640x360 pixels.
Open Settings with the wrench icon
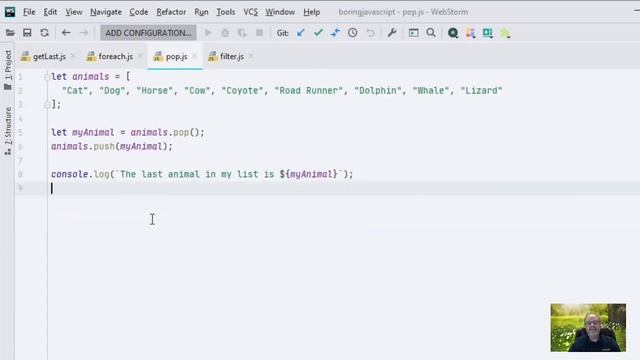[392, 33]
